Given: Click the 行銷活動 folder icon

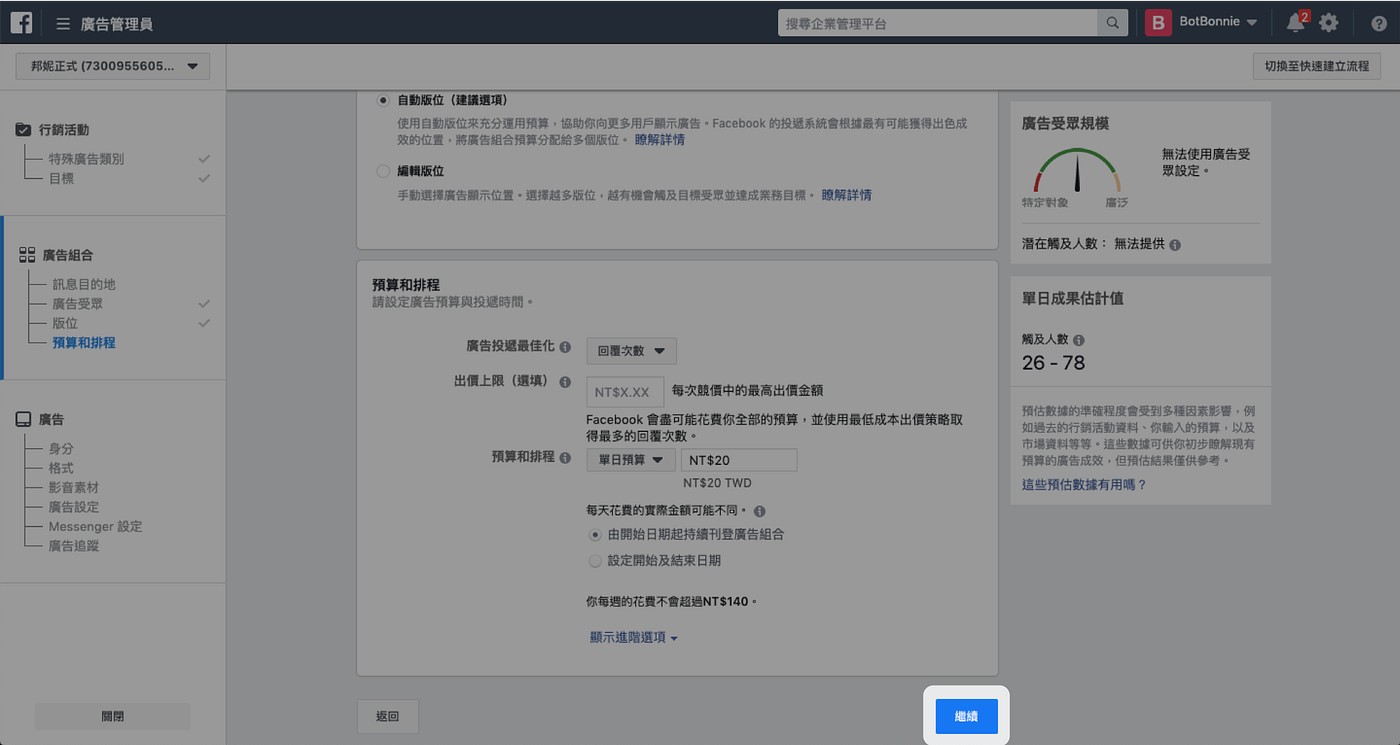Looking at the screenshot, I should point(24,130).
